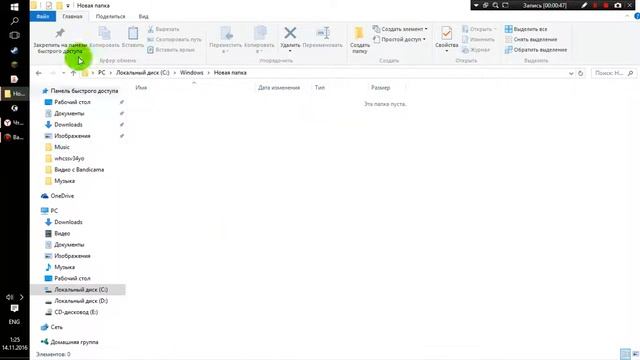640x360 pixels.
Task: Click the Explorer help question icon
Action: point(637,16)
